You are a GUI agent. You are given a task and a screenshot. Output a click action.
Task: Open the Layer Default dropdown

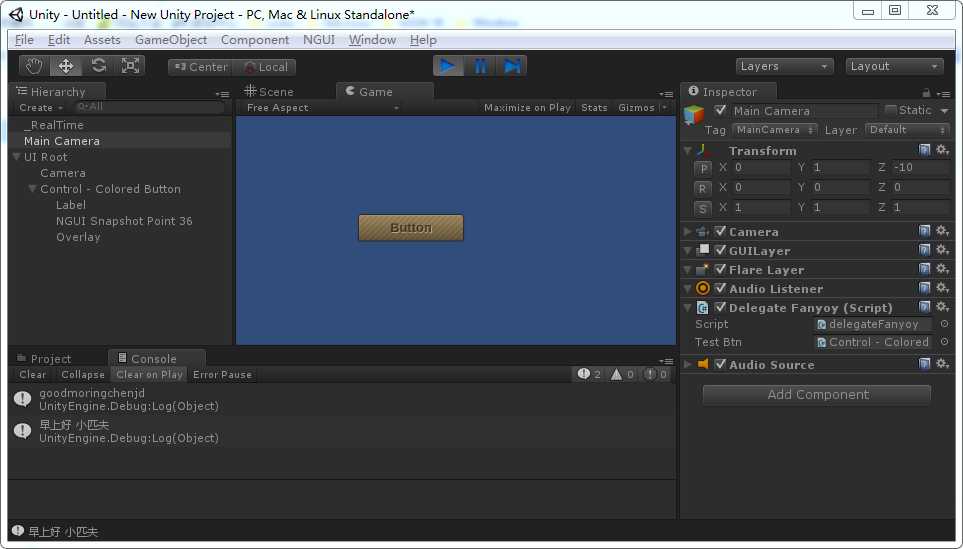(x=906, y=130)
